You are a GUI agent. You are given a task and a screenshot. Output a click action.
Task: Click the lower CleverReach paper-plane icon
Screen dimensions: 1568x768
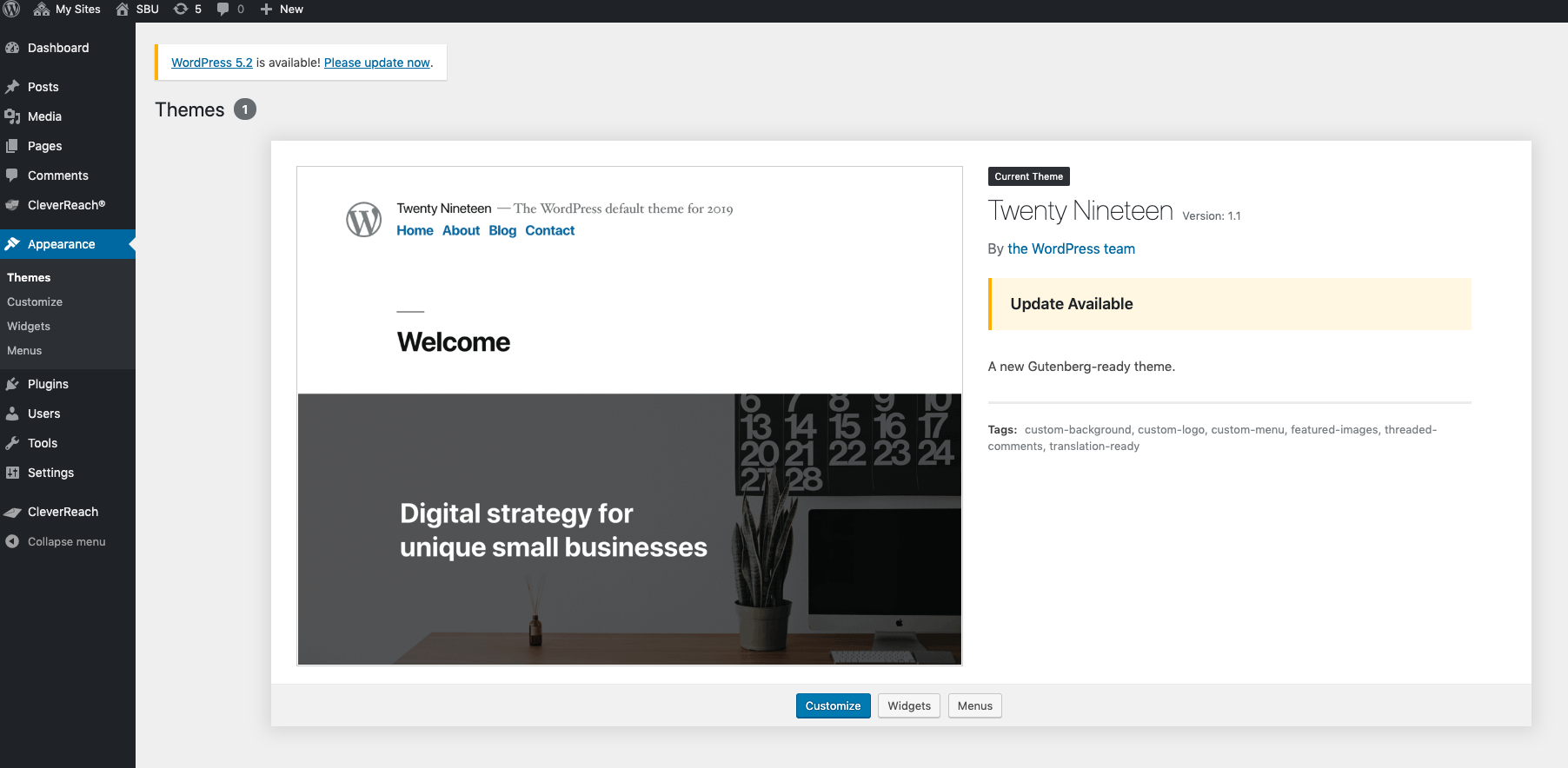(x=12, y=512)
